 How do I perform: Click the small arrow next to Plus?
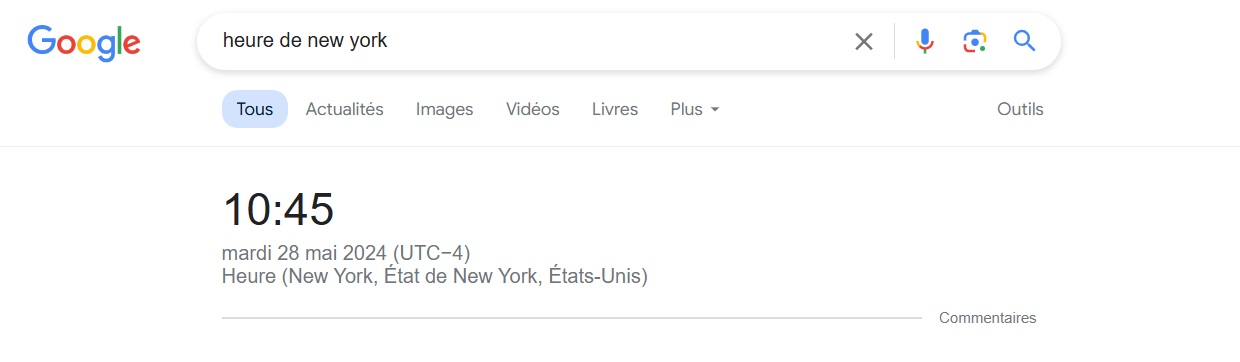click(715, 110)
